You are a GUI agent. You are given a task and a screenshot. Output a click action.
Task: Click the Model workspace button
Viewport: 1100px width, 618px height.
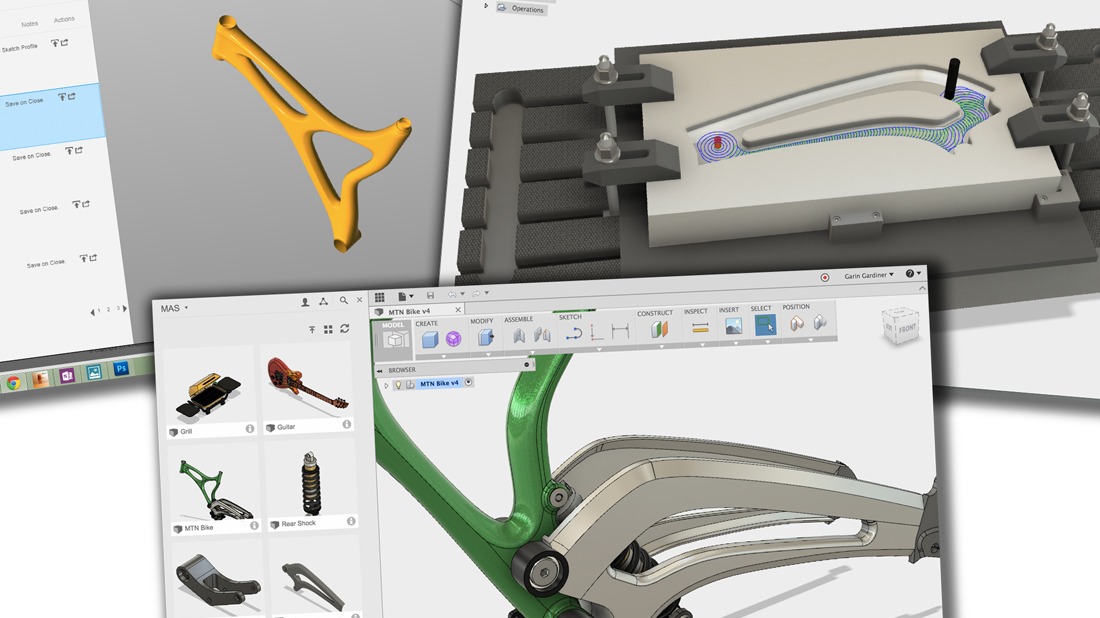tap(393, 338)
